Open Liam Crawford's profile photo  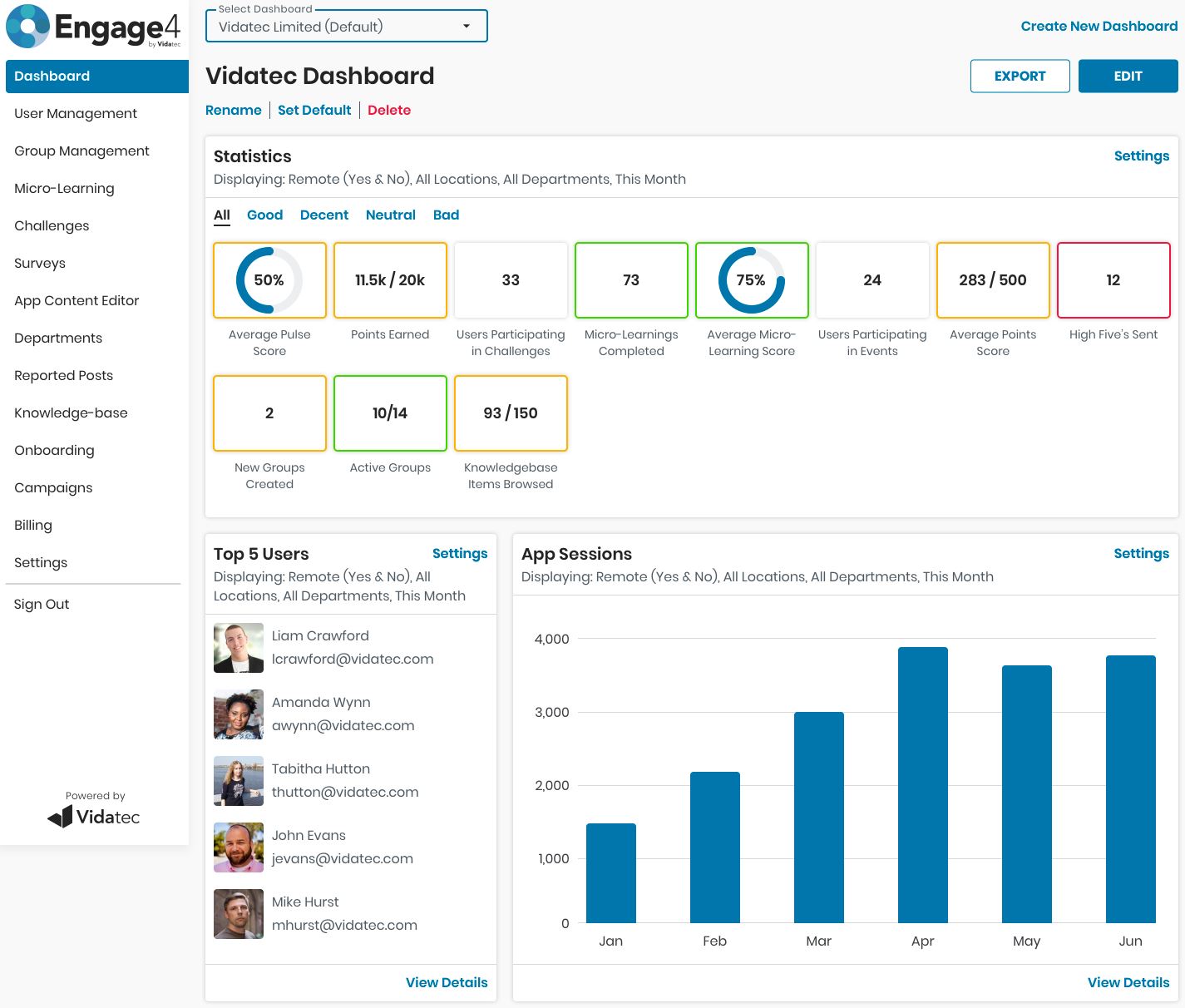click(239, 648)
